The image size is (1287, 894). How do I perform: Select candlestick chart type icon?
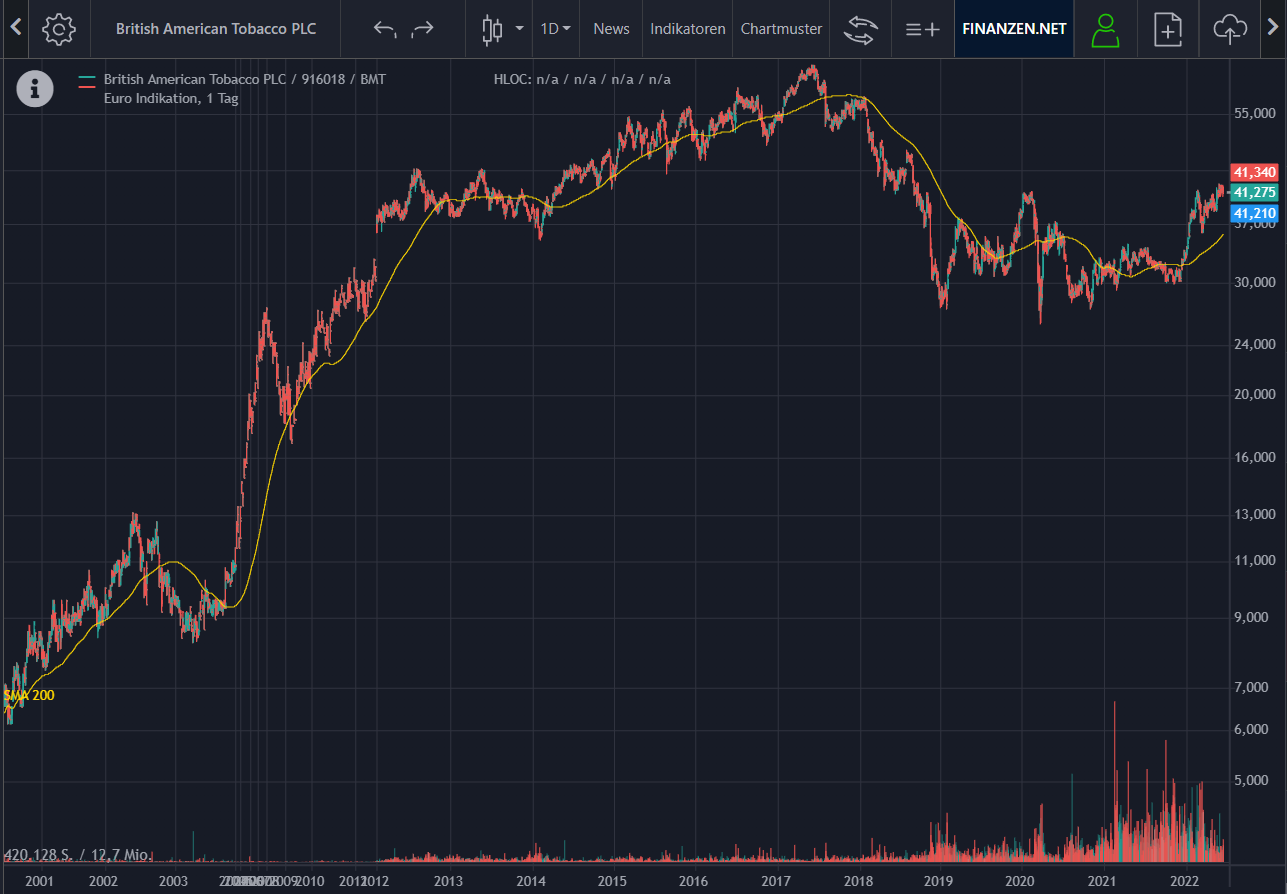point(492,29)
